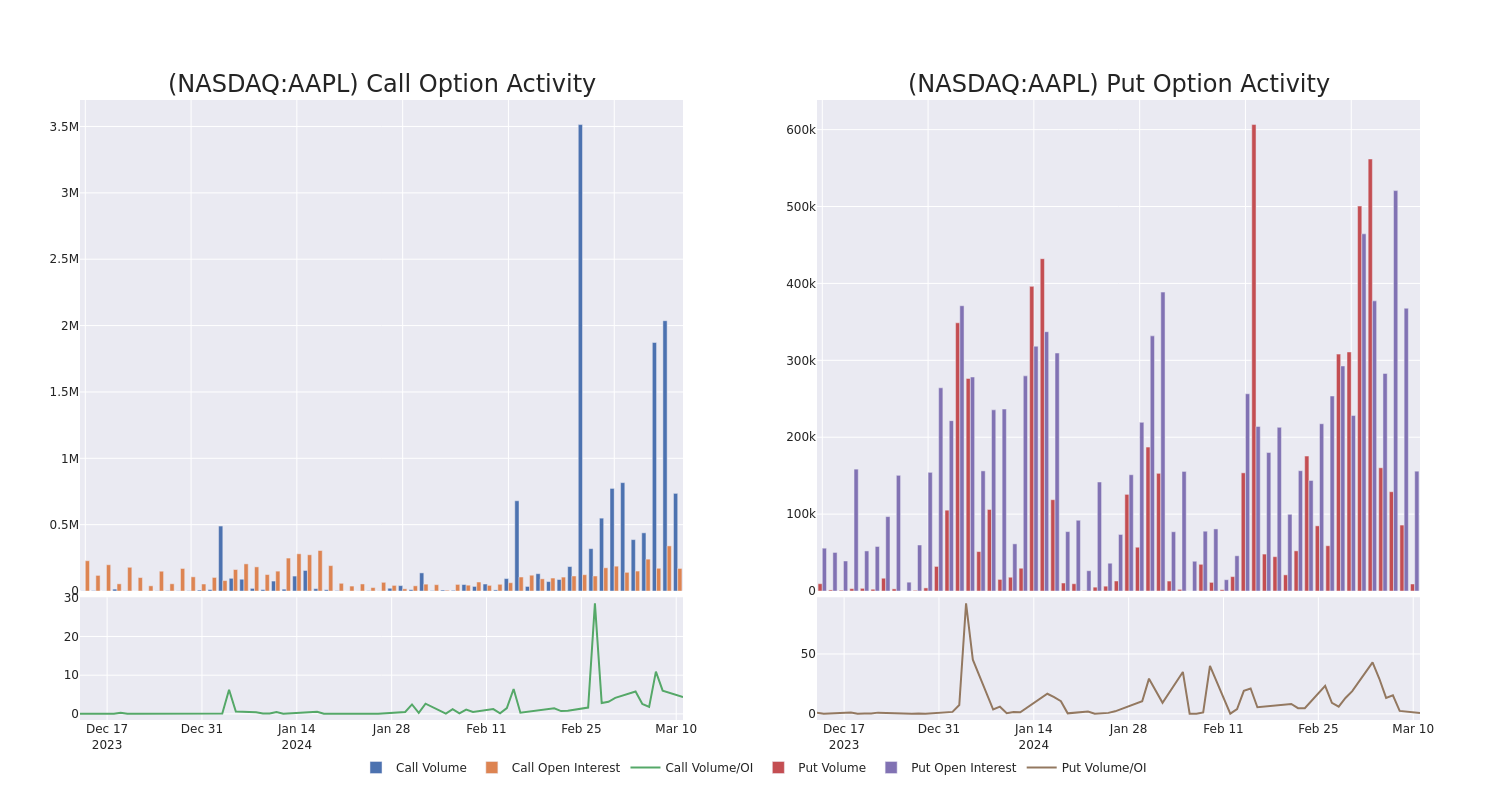Click 'Mar 10' date on put chart axis
The height and width of the screenshot is (800, 1500).
click(x=1413, y=729)
